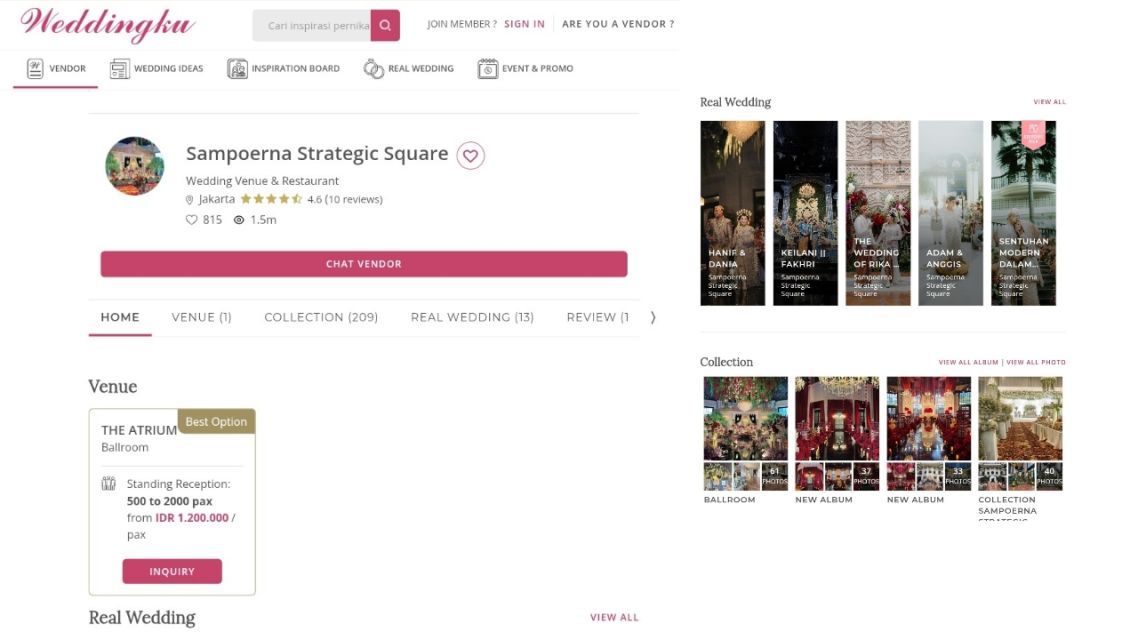Click VIEW ALL PHOTO link
1138x640 pixels.
[1036, 362]
